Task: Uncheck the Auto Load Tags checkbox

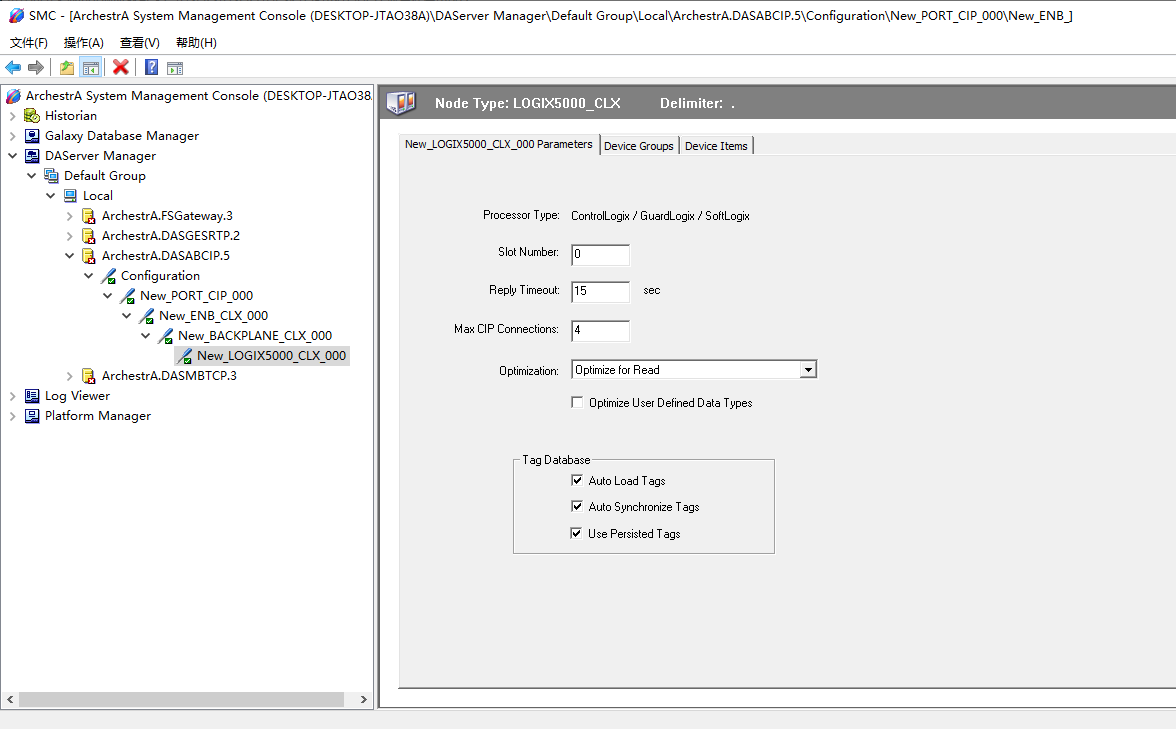Action: point(577,479)
